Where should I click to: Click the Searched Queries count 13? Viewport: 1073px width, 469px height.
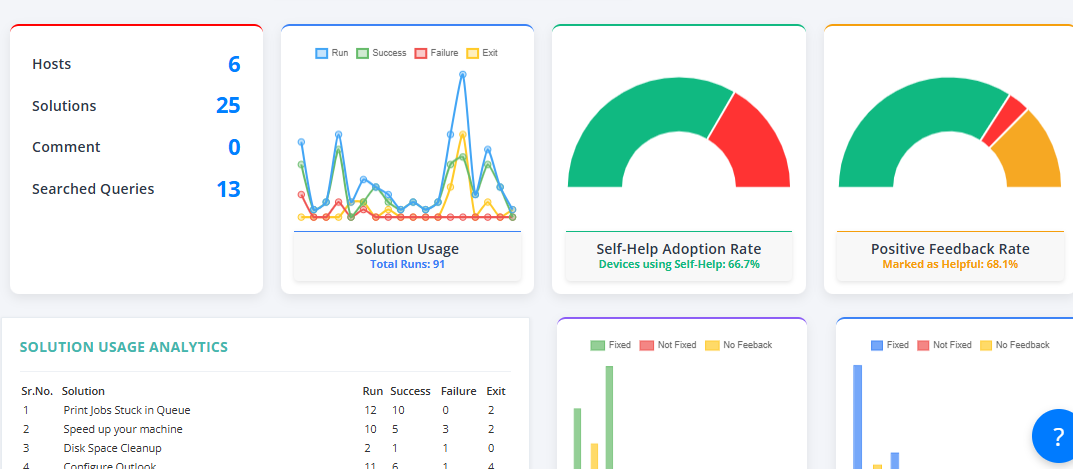(x=229, y=189)
